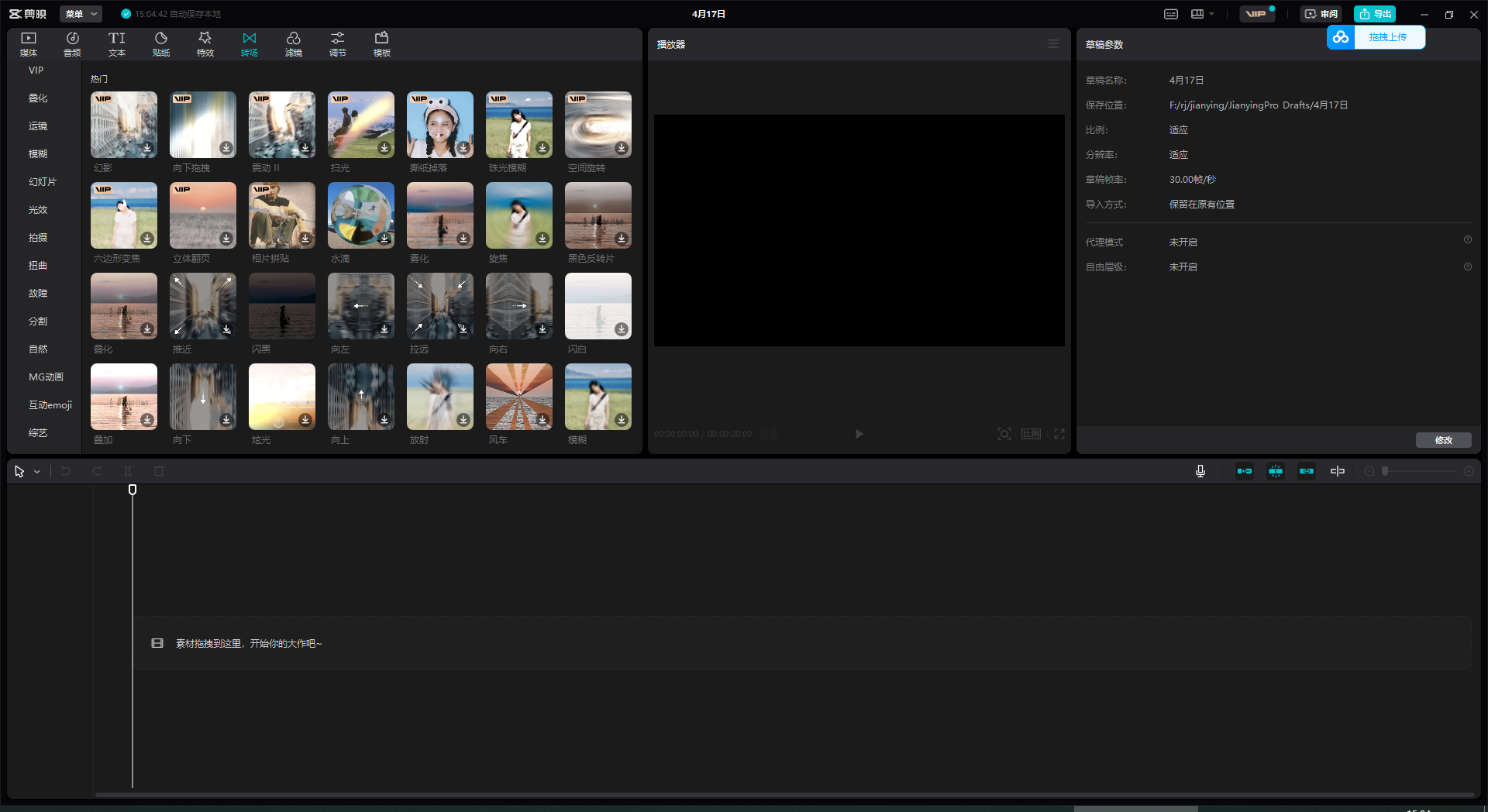Open the 菜单 menu dropdown

point(81,14)
